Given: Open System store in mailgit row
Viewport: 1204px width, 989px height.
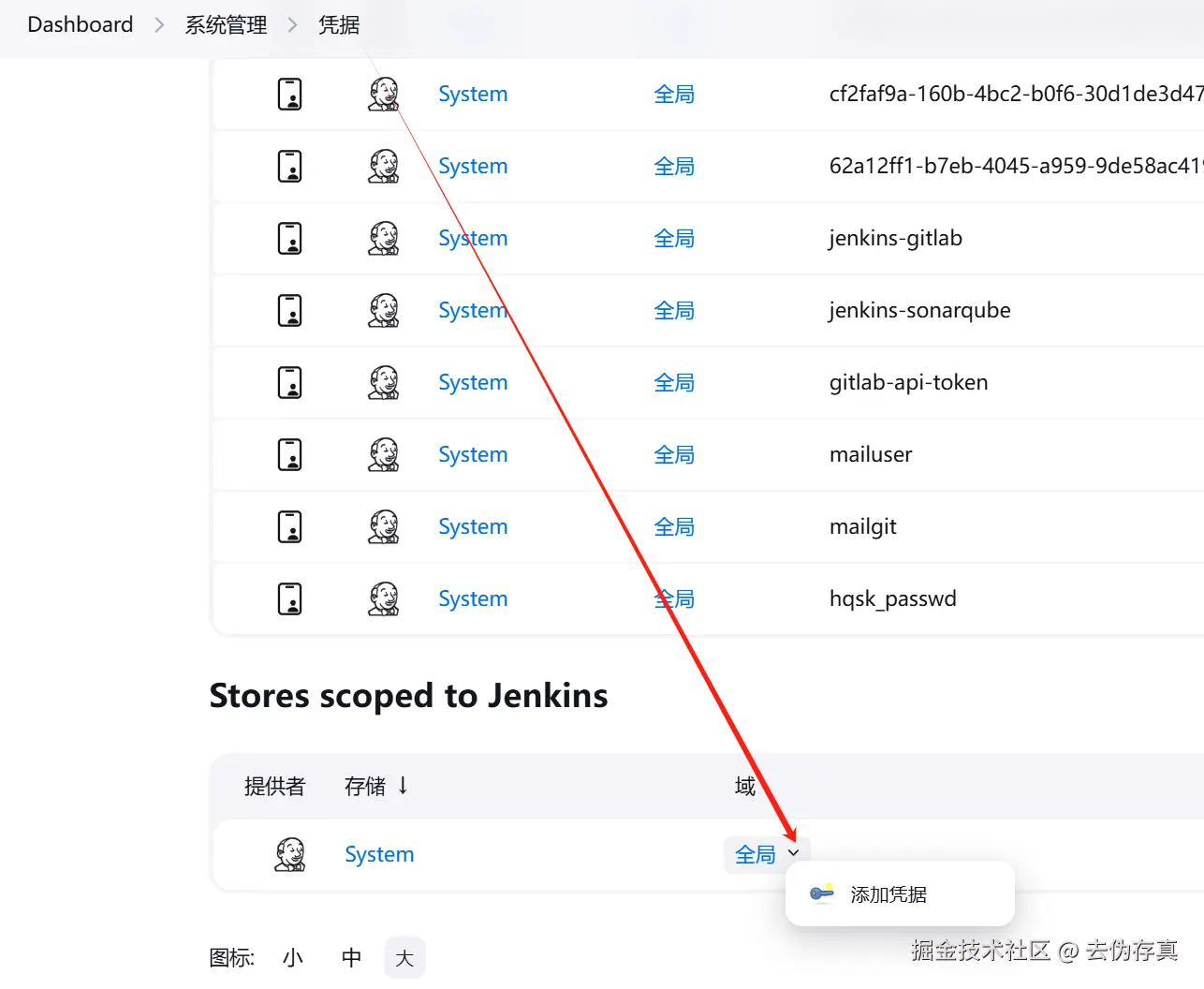Looking at the screenshot, I should [x=473, y=527].
